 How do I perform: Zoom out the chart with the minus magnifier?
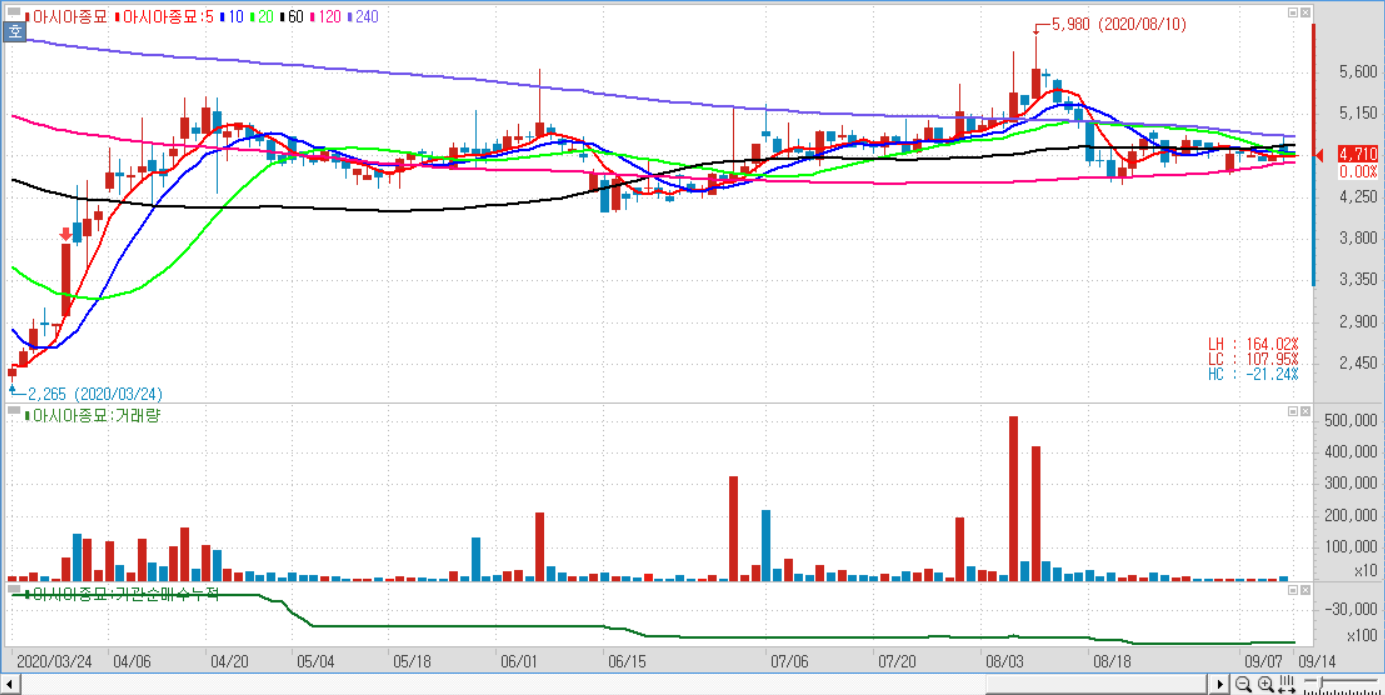click(1243, 685)
